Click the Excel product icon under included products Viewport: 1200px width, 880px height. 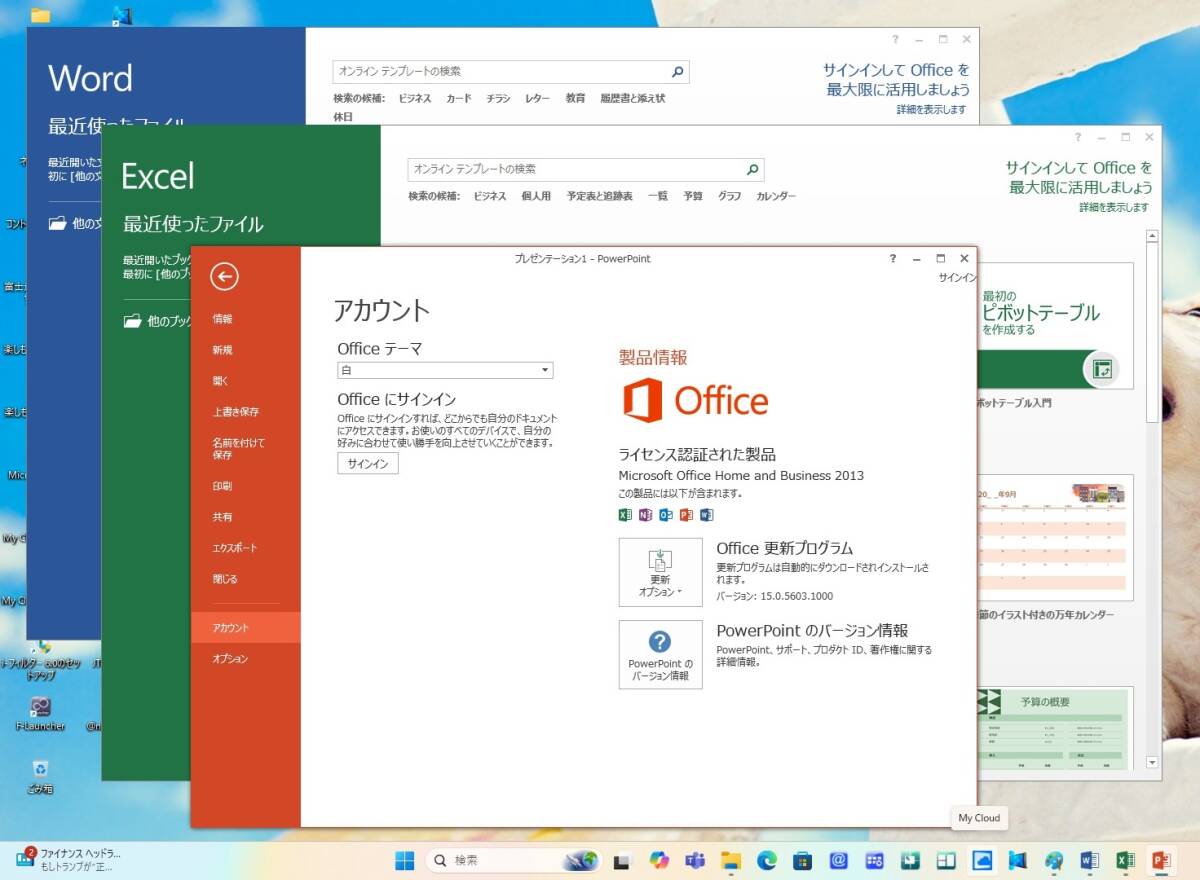(x=626, y=515)
